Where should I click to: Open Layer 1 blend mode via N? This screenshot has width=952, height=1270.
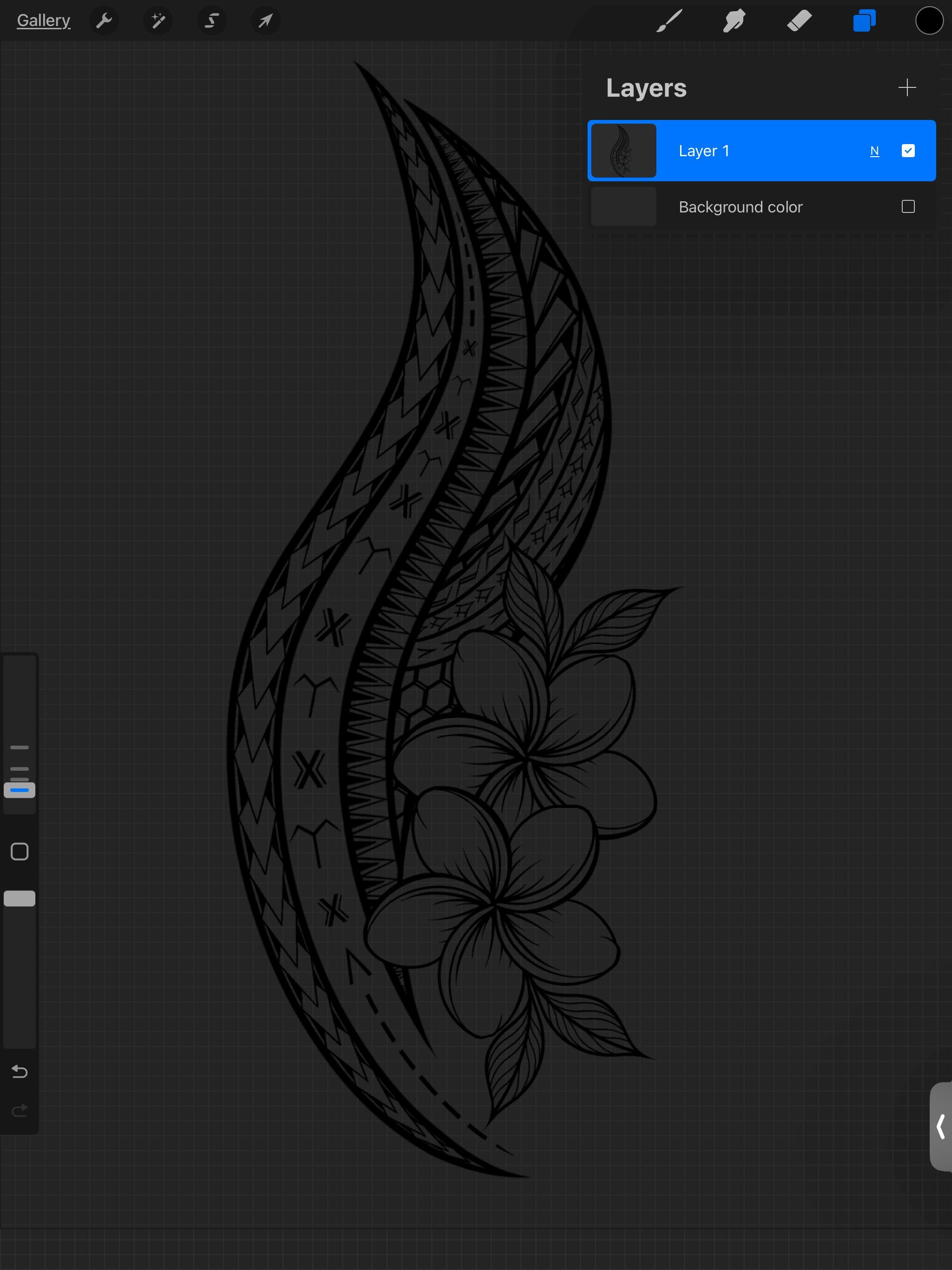click(x=875, y=151)
